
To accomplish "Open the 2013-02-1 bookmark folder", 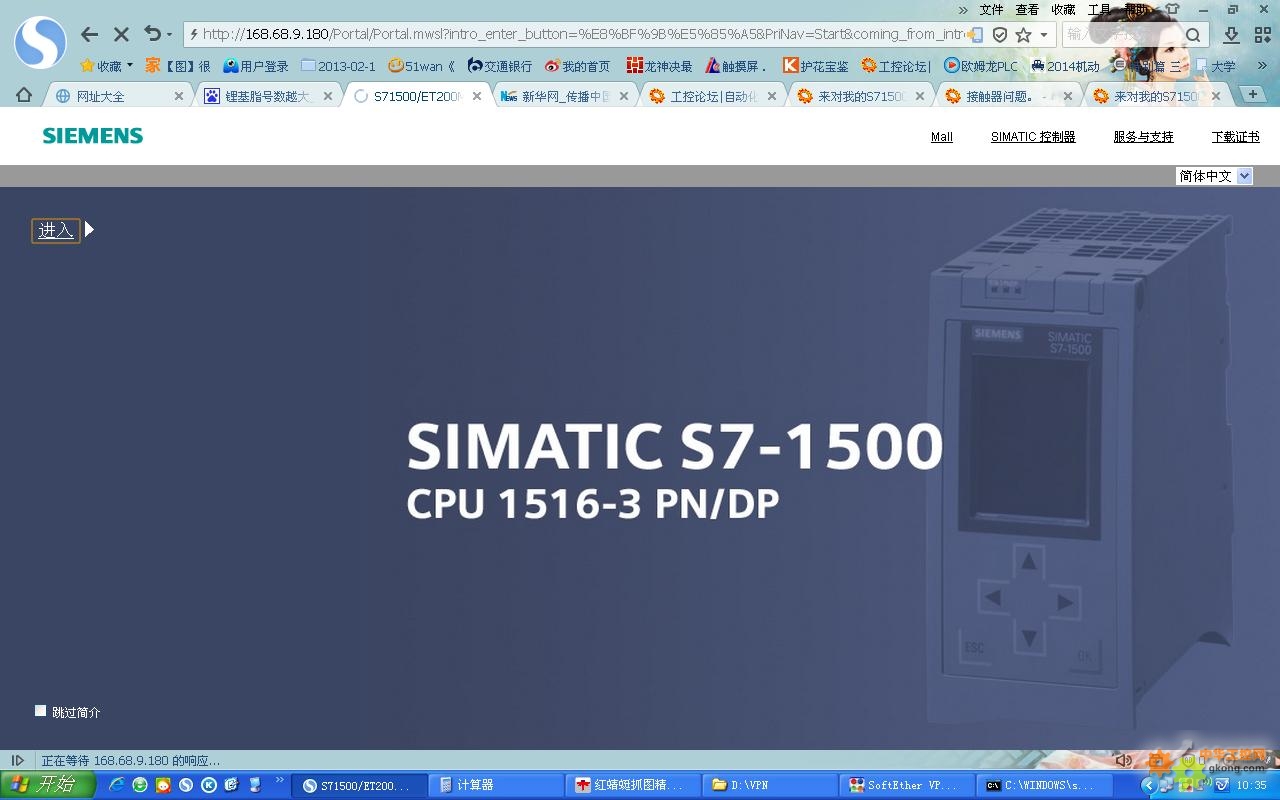I will point(338,66).
